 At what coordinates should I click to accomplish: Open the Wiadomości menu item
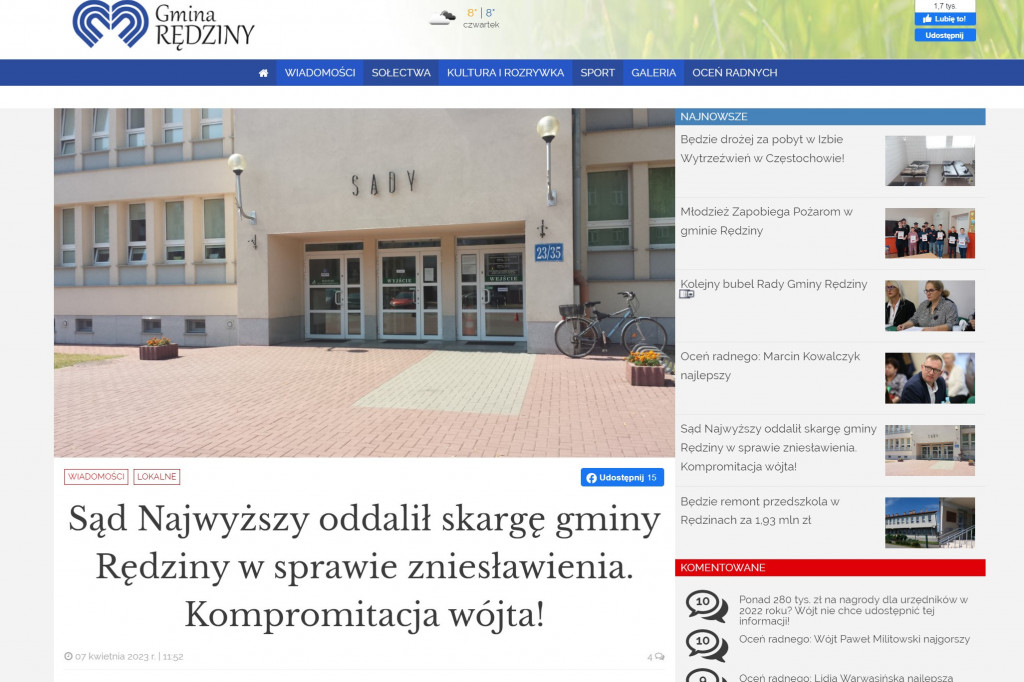[319, 73]
